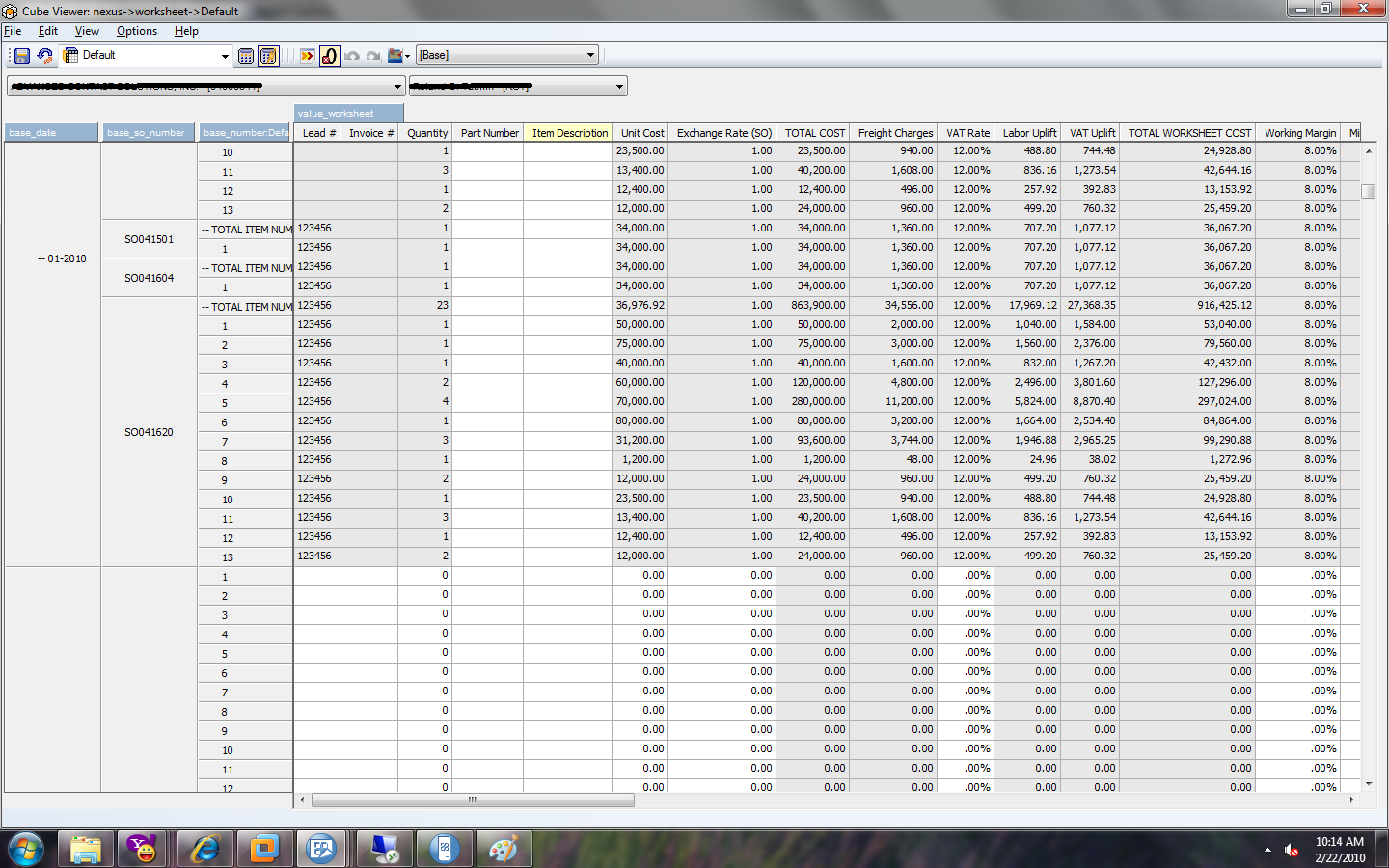Click the 280,000.00 total cost cell

click(x=814, y=401)
